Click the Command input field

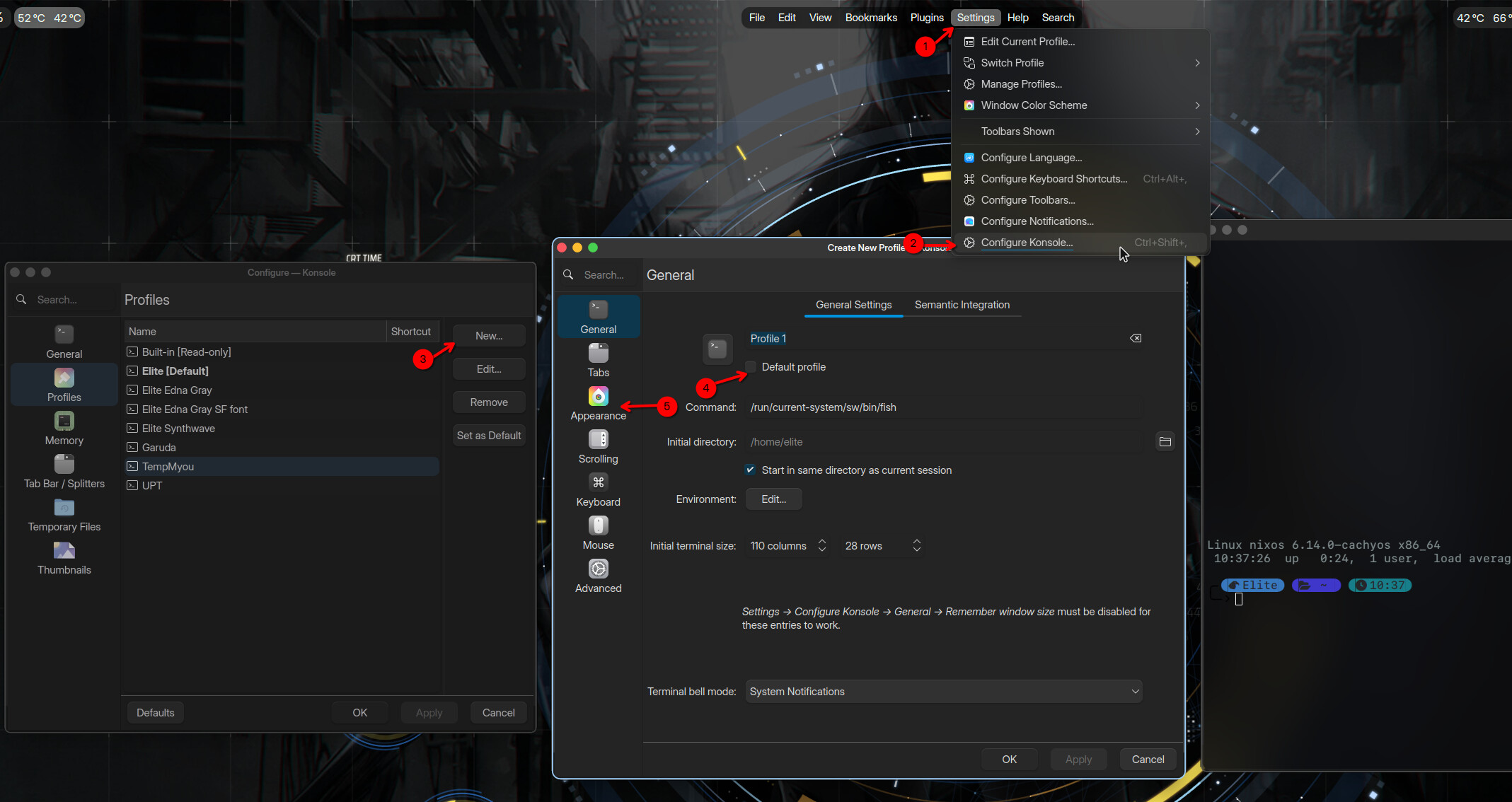(944, 407)
